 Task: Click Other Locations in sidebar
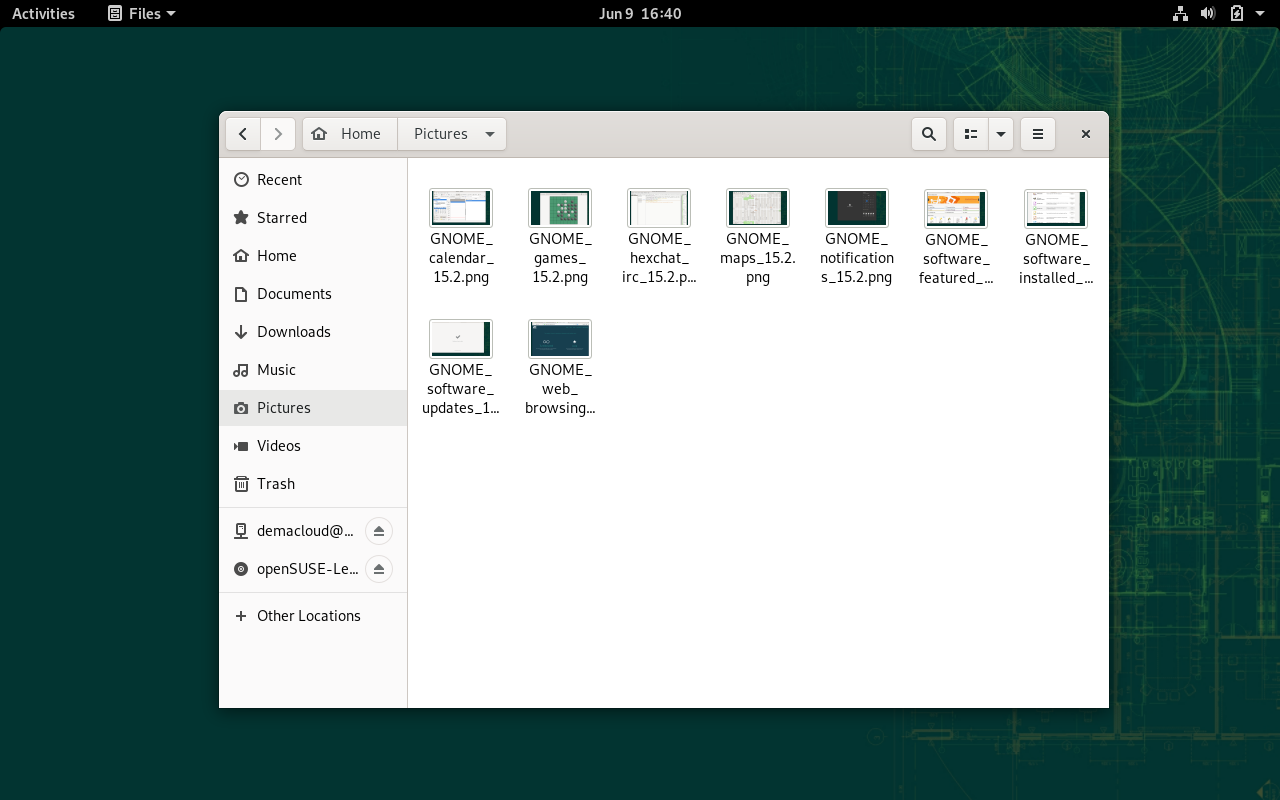[308, 616]
